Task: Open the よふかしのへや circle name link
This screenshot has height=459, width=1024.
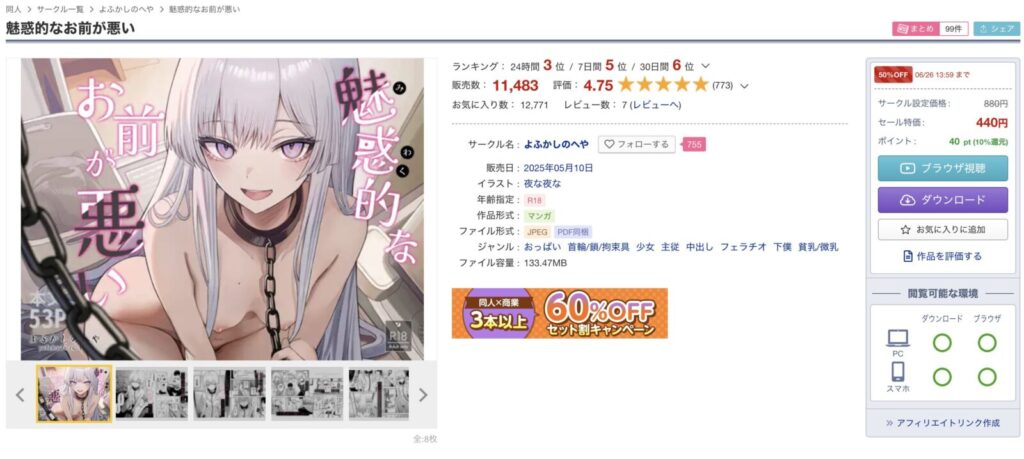Action: click(556, 144)
